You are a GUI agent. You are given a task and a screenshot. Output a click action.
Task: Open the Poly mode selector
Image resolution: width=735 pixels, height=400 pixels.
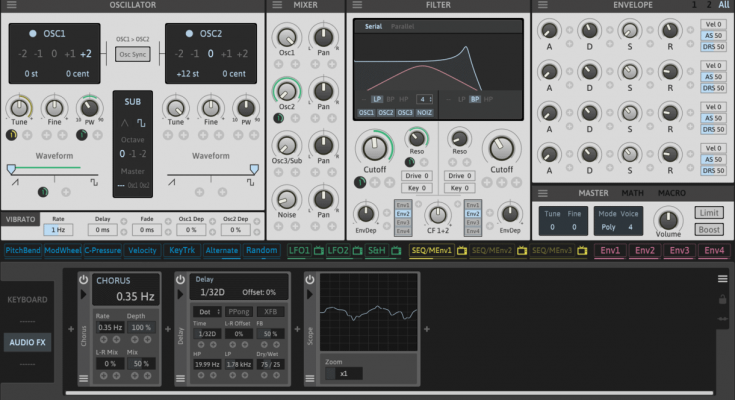click(x=608, y=227)
